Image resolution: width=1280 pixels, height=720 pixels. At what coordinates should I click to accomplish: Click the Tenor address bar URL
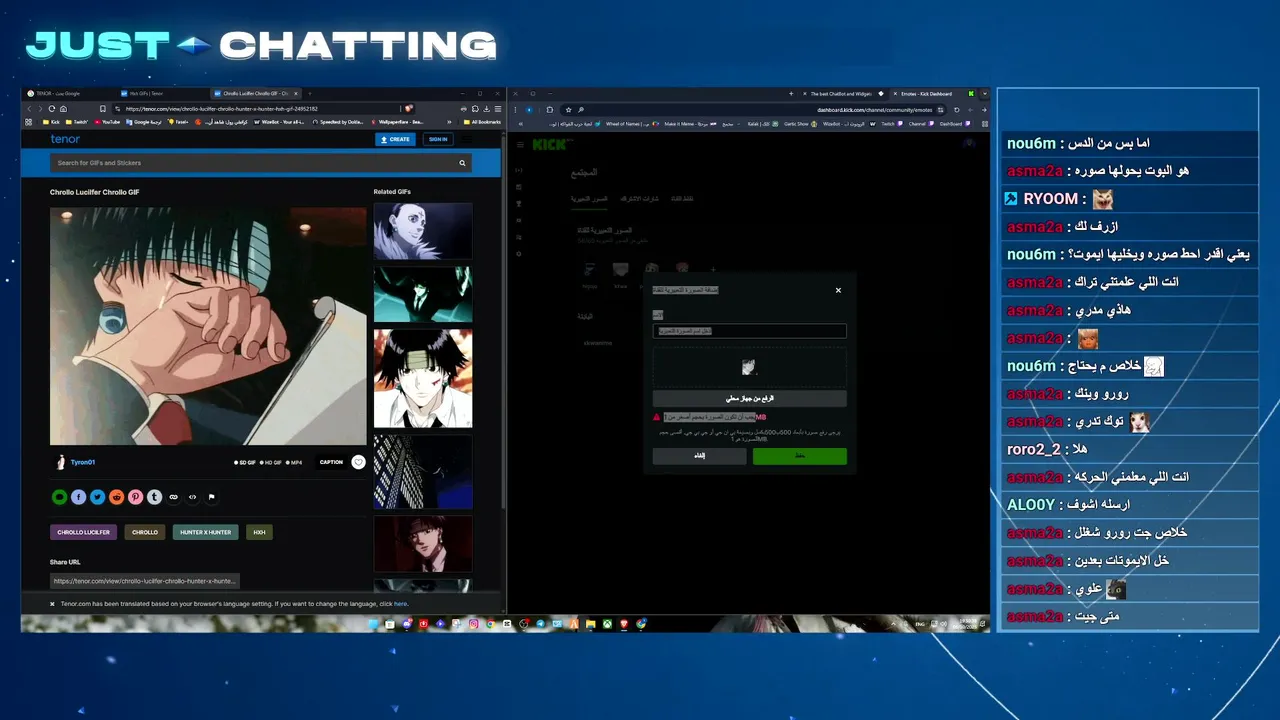pos(222,109)
